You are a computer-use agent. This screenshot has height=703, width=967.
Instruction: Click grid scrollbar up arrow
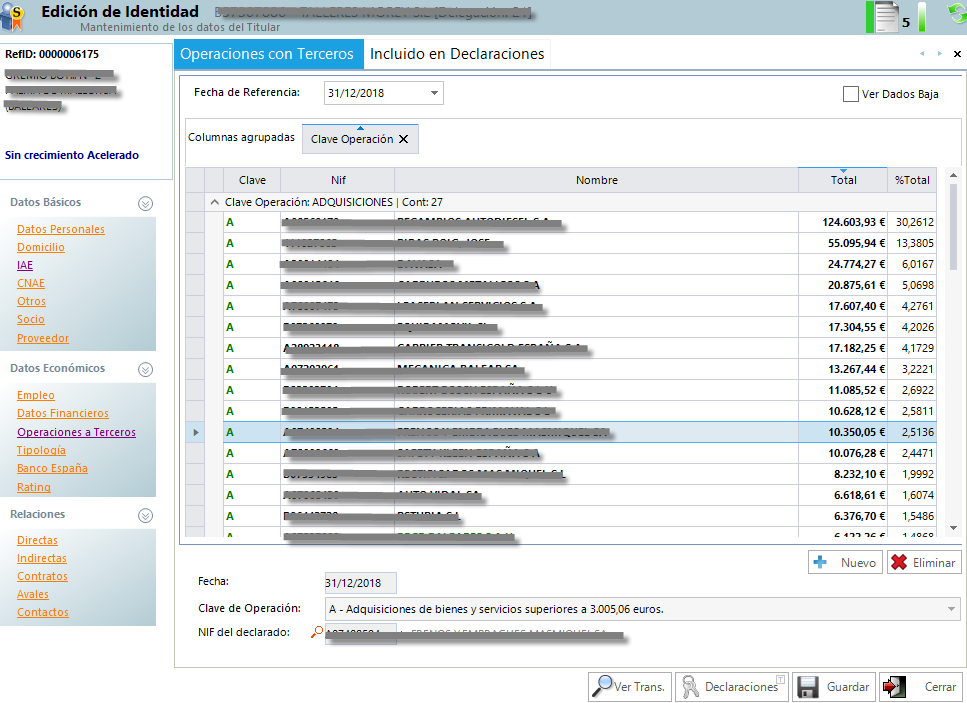click(953, 176)
